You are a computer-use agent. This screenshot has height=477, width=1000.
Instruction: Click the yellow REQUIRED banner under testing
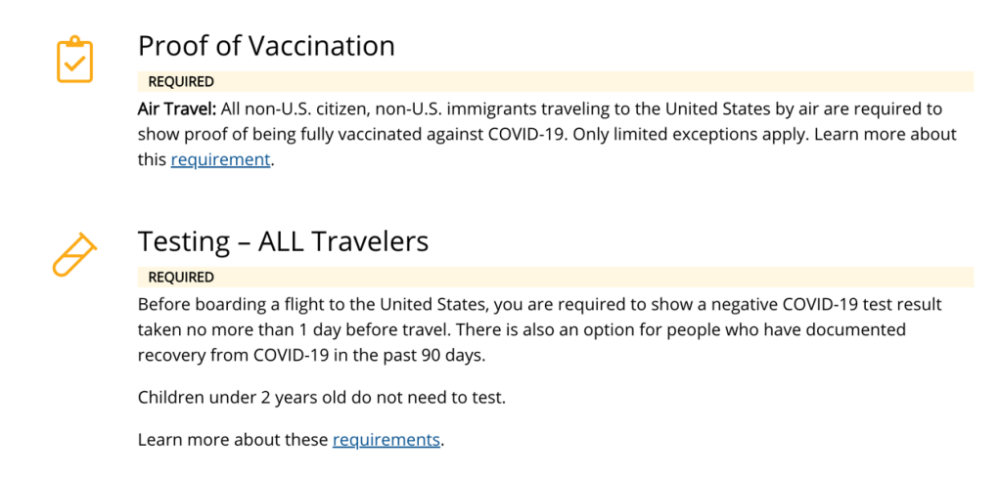(x=555, y=277)
